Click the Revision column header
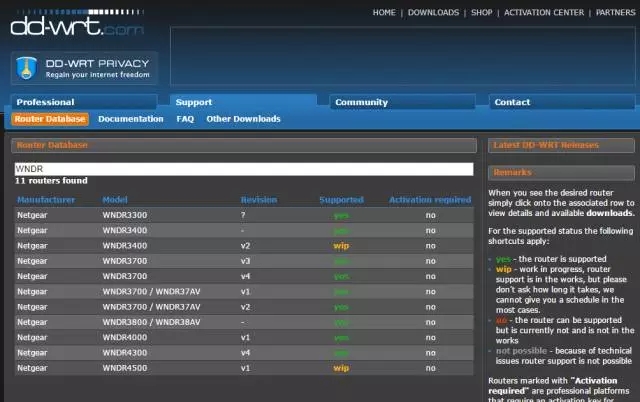 tap(259, 200)
